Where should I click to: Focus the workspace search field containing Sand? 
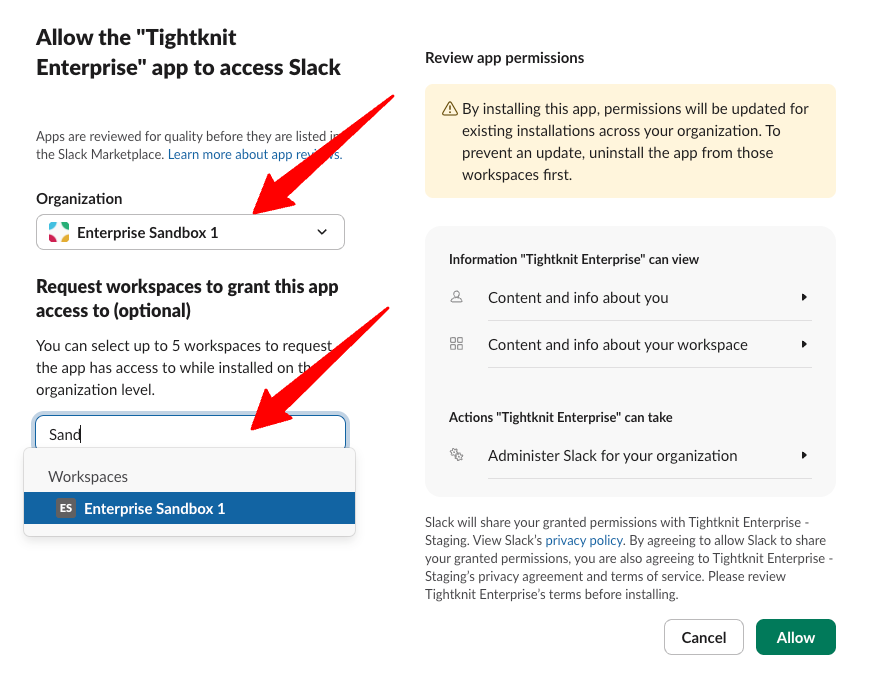(x=191, y=432)
